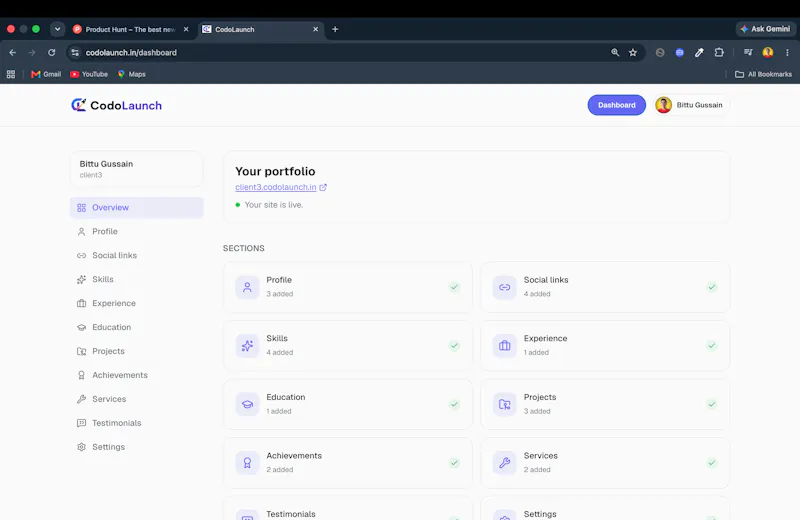
Task: Click the Achievements card checkmark
Action: (454, 463)
